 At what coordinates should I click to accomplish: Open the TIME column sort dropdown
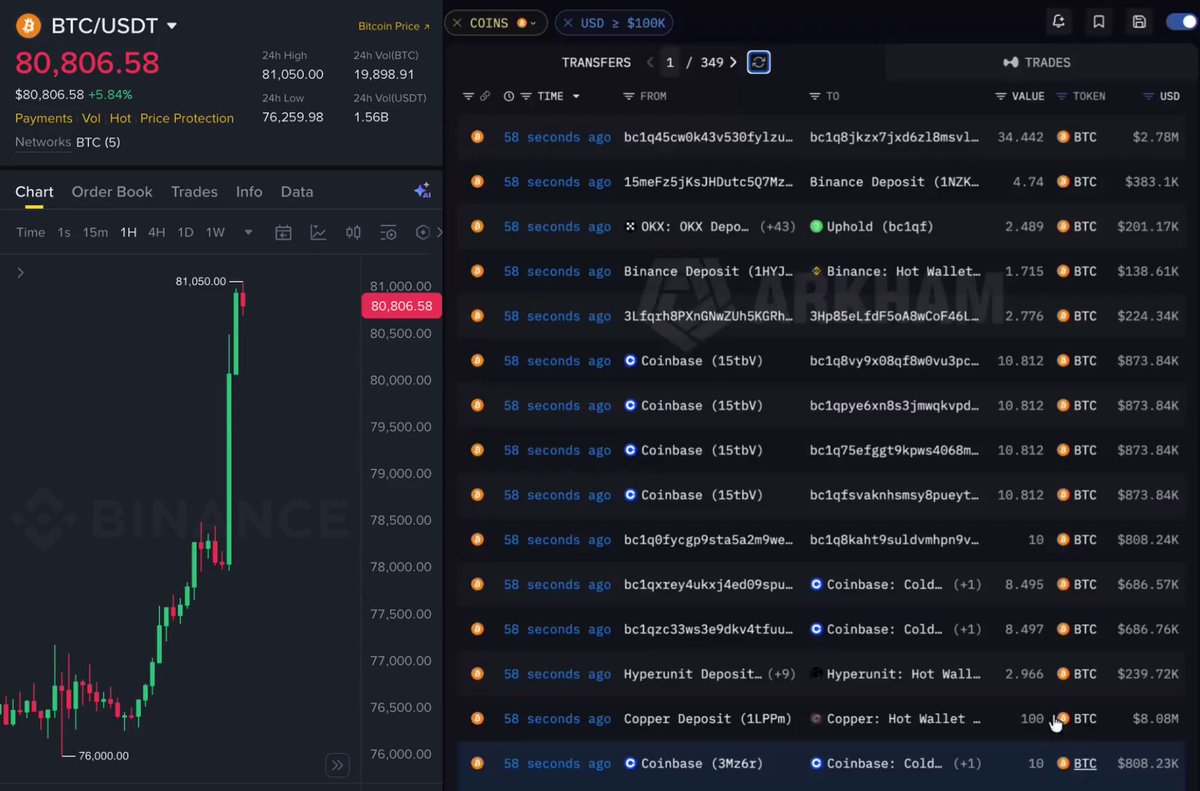tap(575, 96)
